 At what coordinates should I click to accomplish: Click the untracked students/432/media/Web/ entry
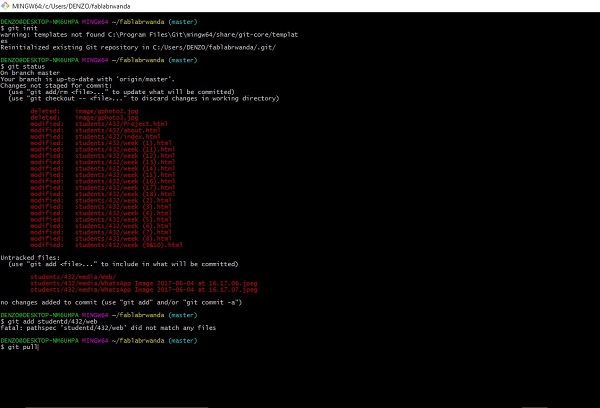[x=73, y=277]
